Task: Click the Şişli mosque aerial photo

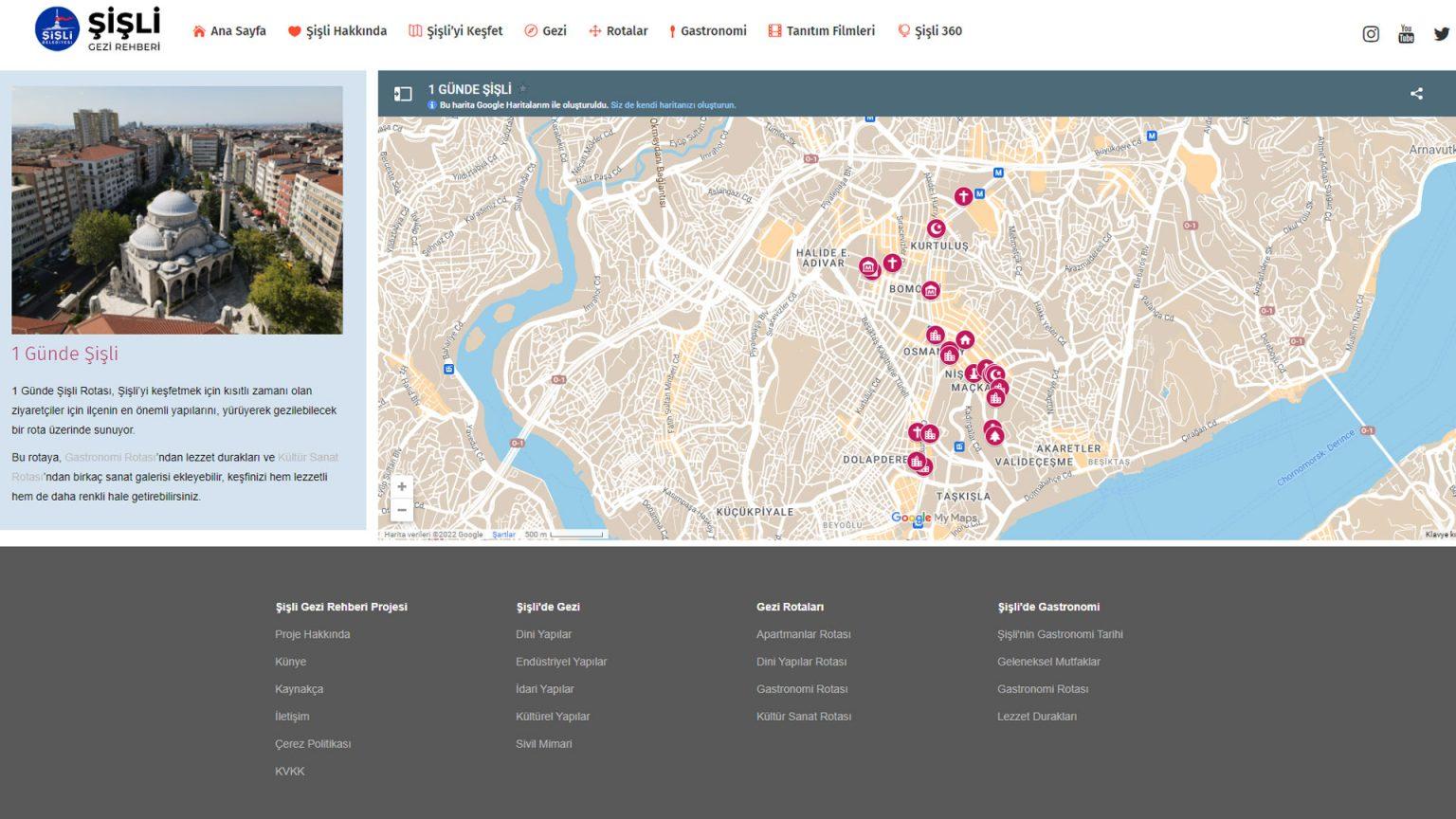Action: click(177, 209)
